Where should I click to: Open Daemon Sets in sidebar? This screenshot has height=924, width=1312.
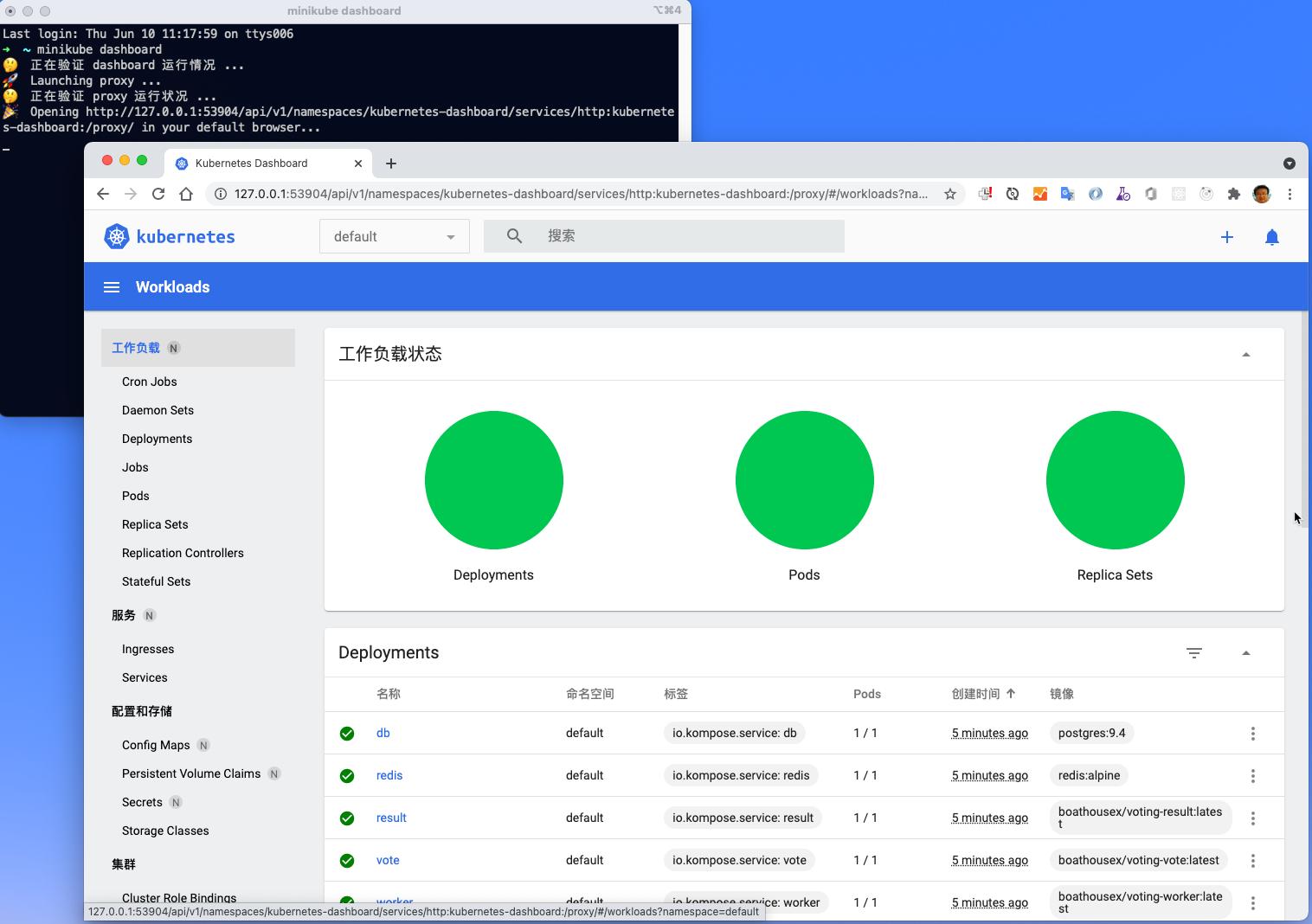coord(158,410)
